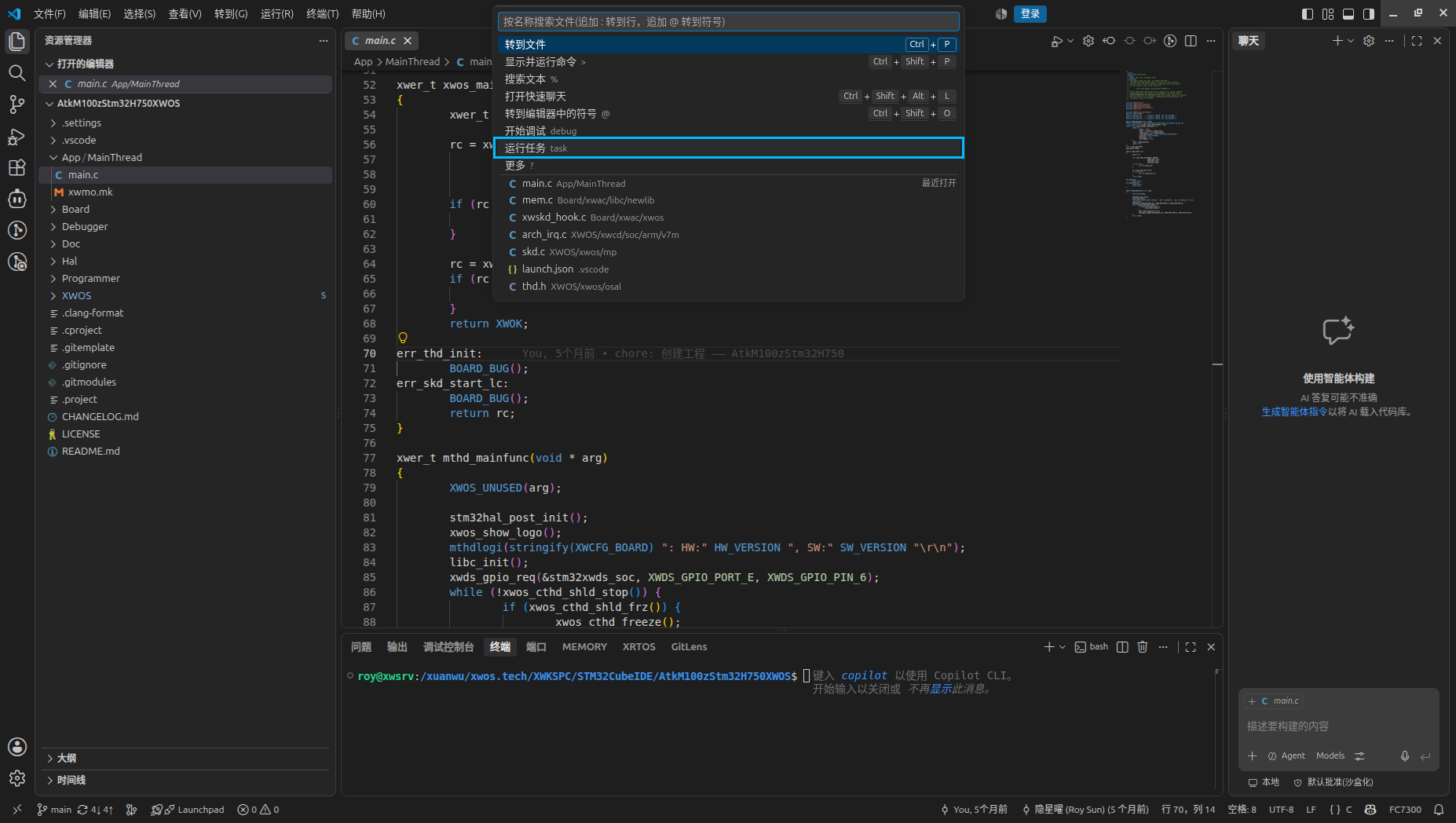Click the 生成智能体指令 link
This screenshot has width=1456, height=823.
click(x=1294, y=412)
